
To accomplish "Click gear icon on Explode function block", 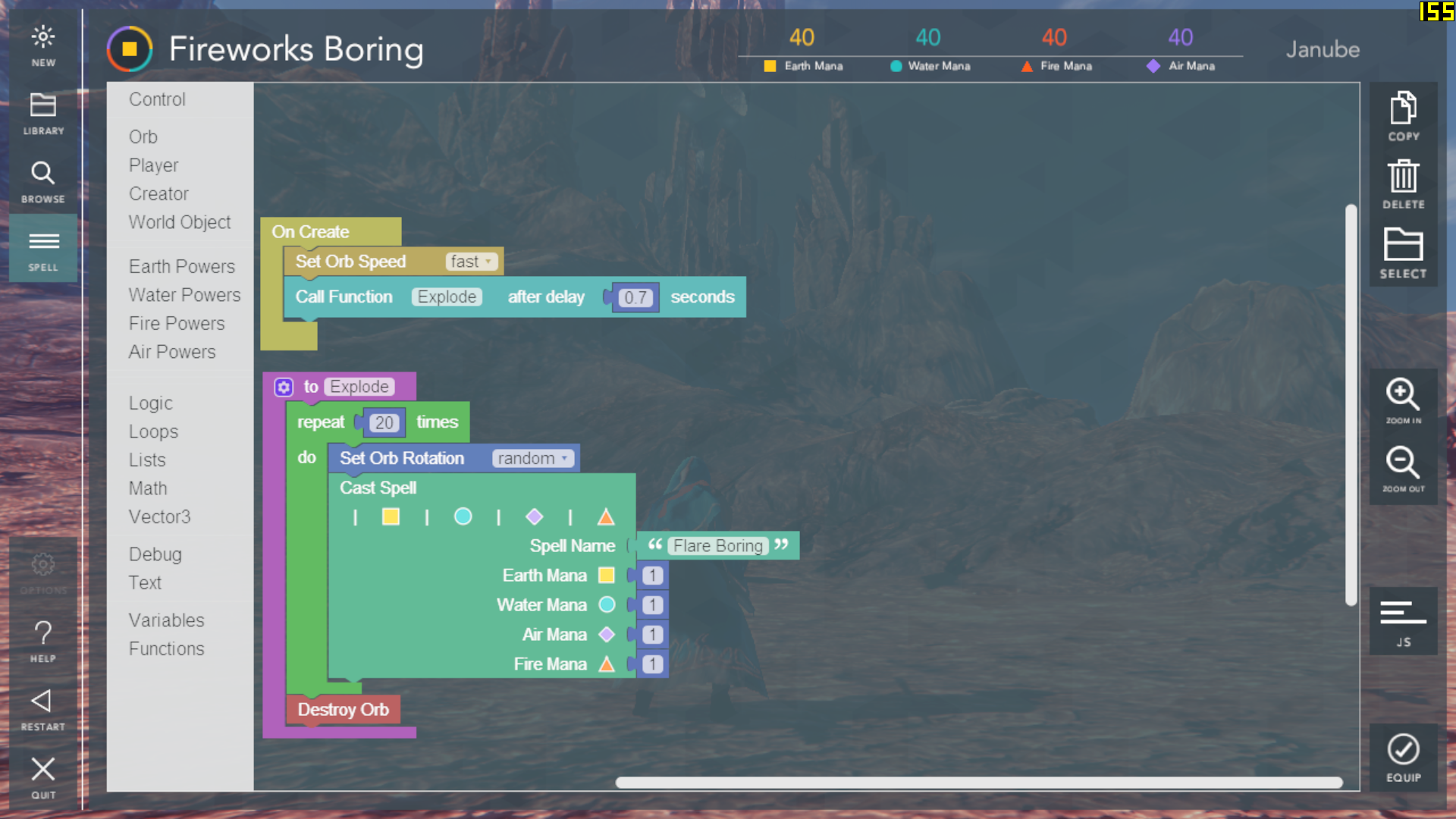I will tap(284, 388).
